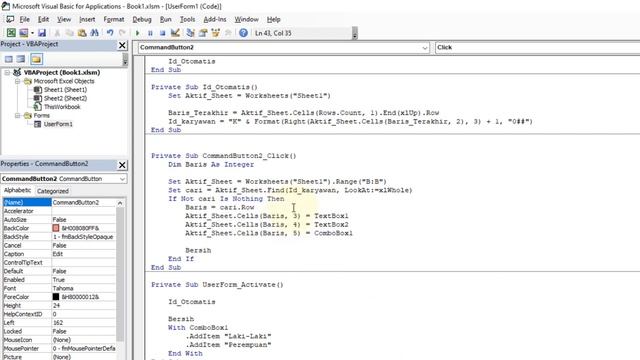This screenshot has width=640, height=360.
Task: Switch to the Categorized properties tab
Action: (x=53, y=191)
